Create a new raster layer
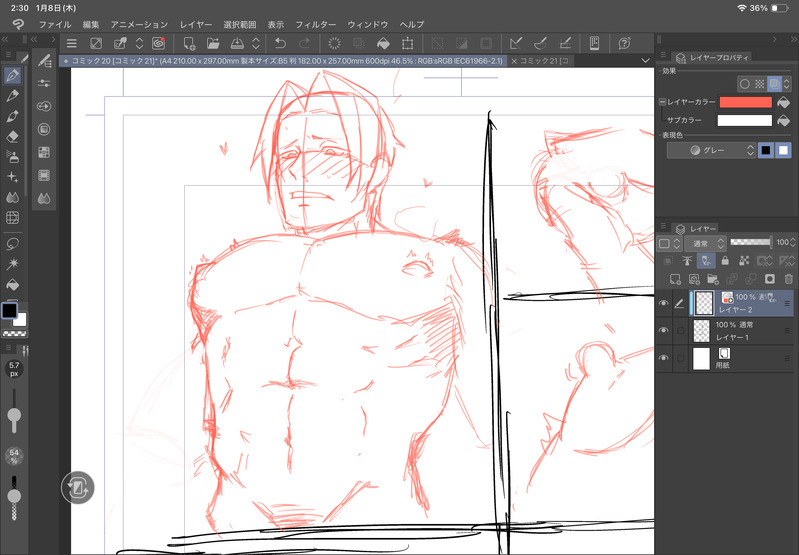Screen dimensions: 799x555 click(675, 279)
